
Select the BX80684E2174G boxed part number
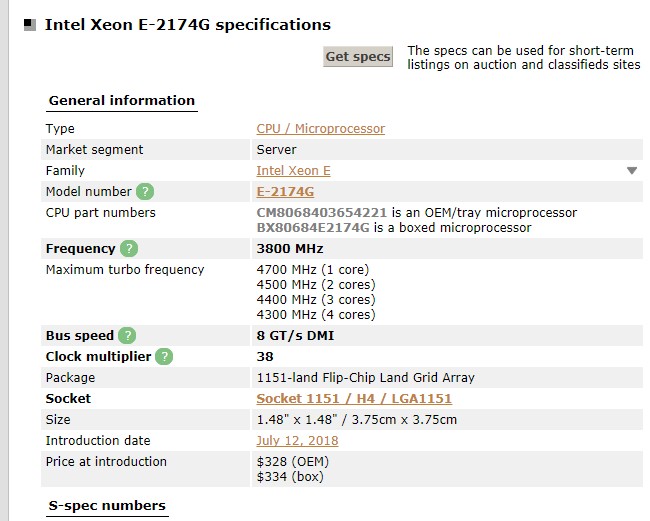313,228
